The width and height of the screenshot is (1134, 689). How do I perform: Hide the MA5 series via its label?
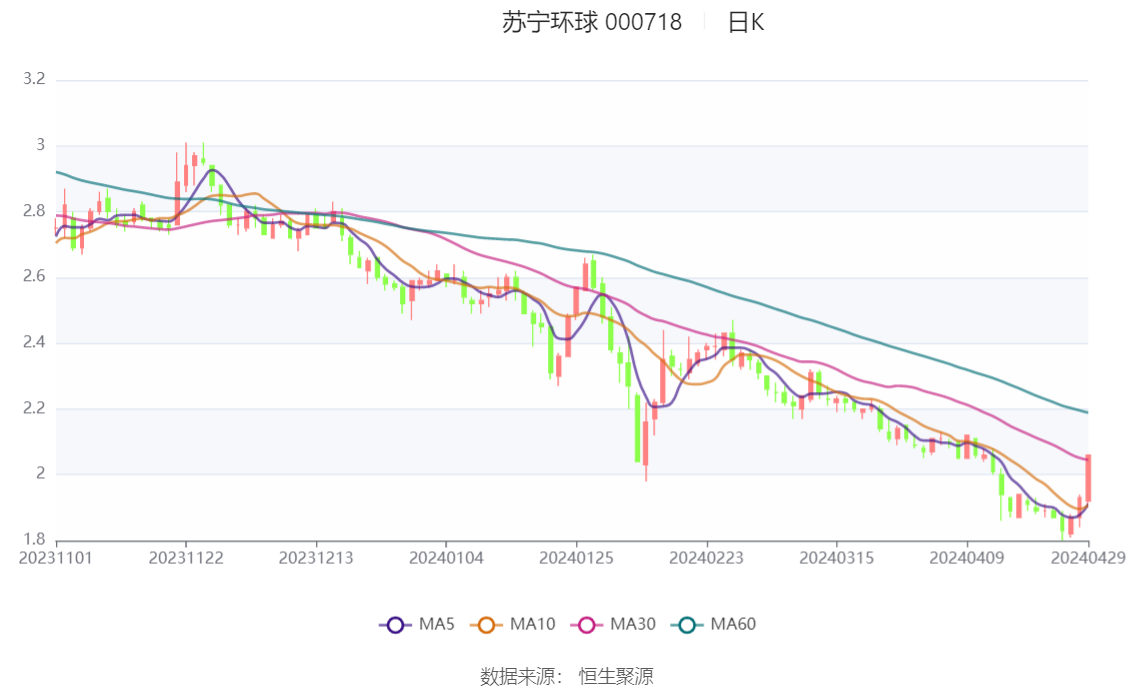pos(437,625)
